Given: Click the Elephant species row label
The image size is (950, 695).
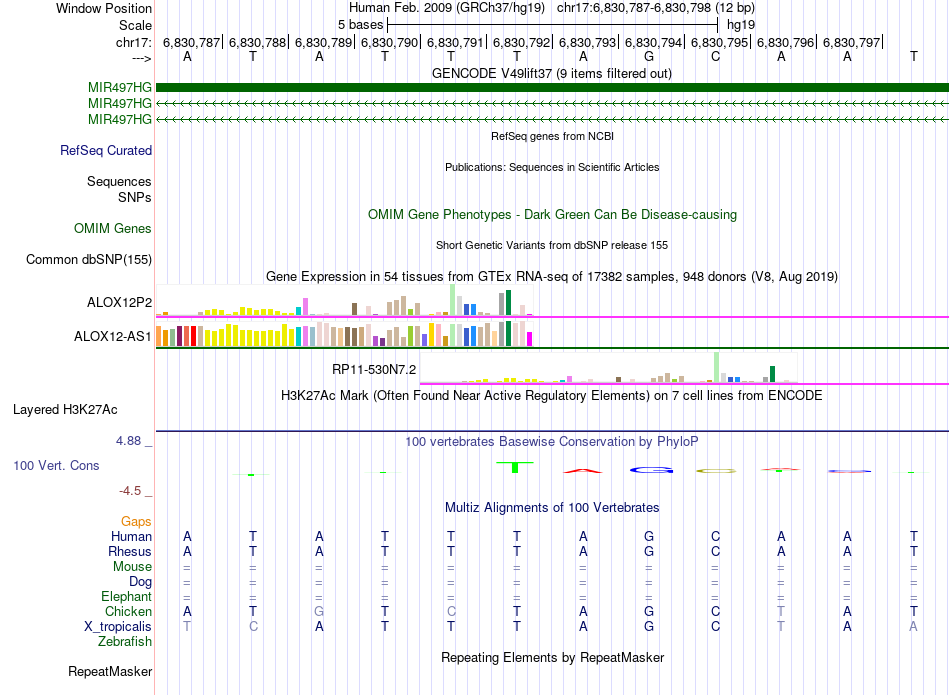Looking at the screenshot, I should pyautogui.click(x=127, y=596).
